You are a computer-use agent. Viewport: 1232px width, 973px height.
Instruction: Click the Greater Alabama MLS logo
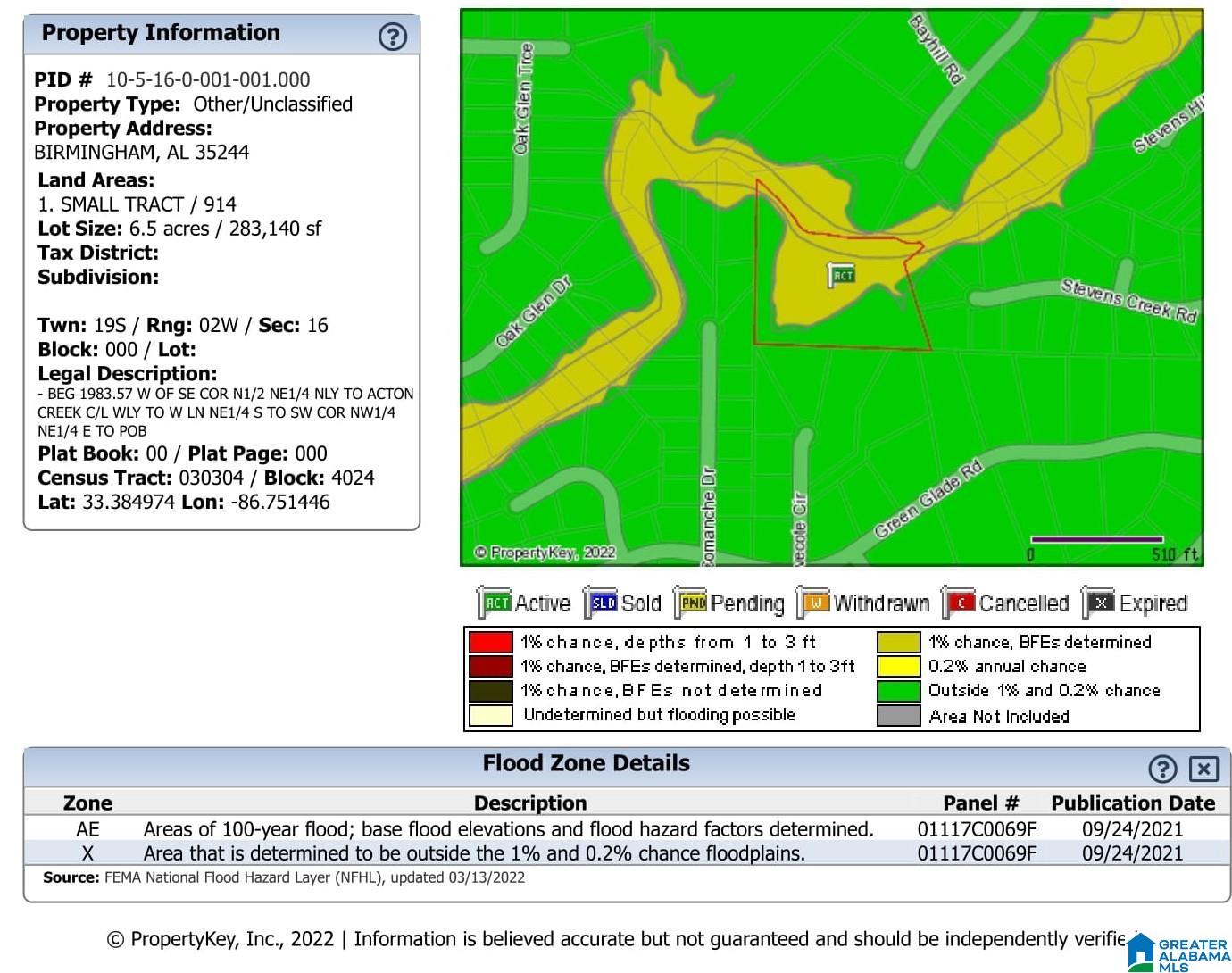click(x=1178, y=952)
